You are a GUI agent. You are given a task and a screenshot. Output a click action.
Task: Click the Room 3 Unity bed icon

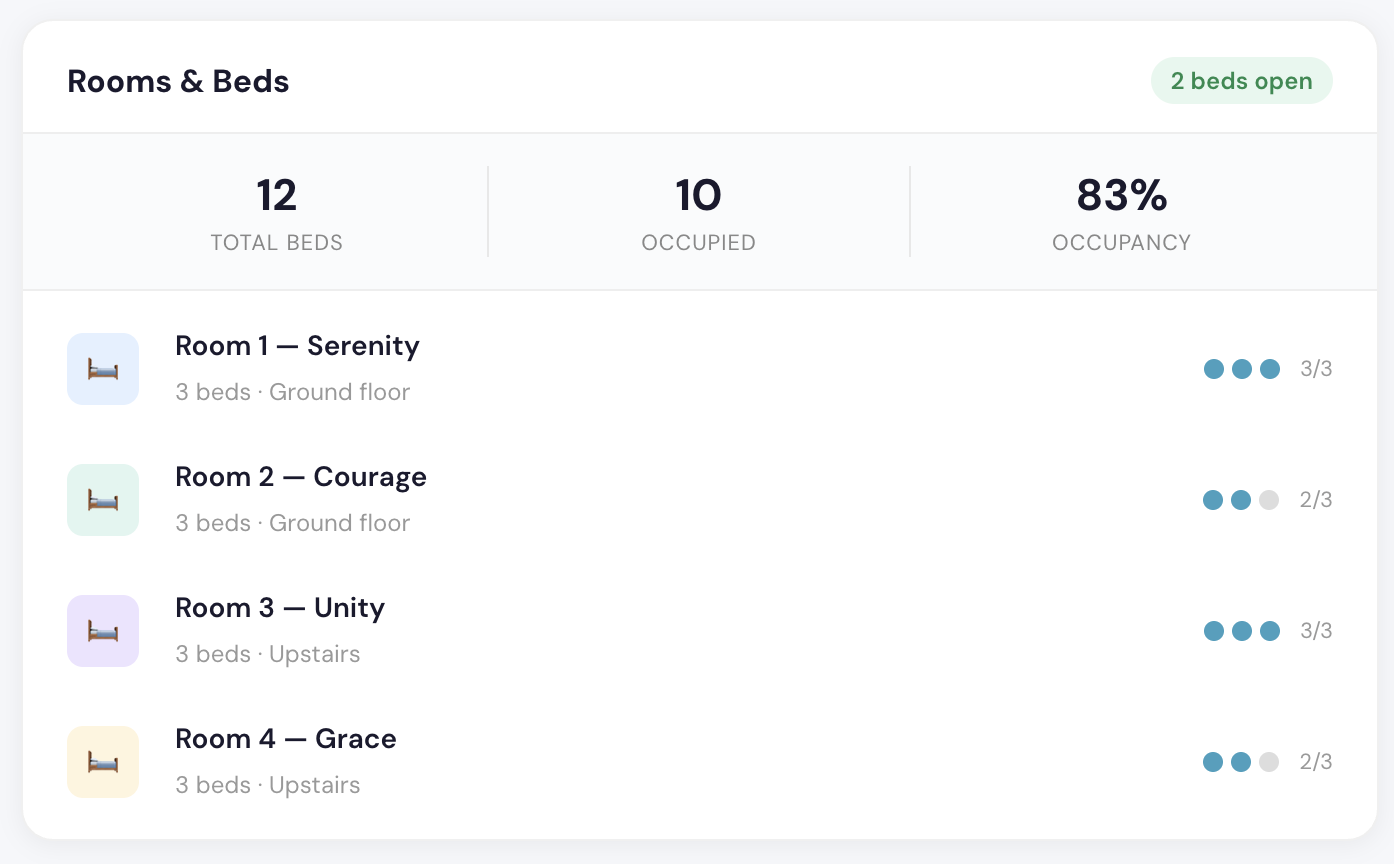[x=103, y=631]
